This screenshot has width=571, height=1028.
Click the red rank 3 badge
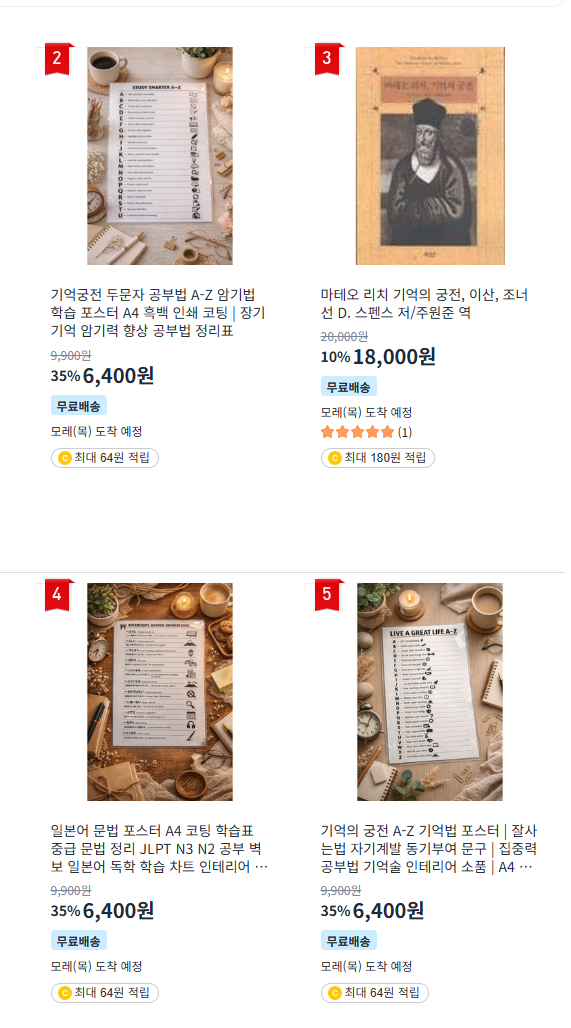tap(327, 58)
